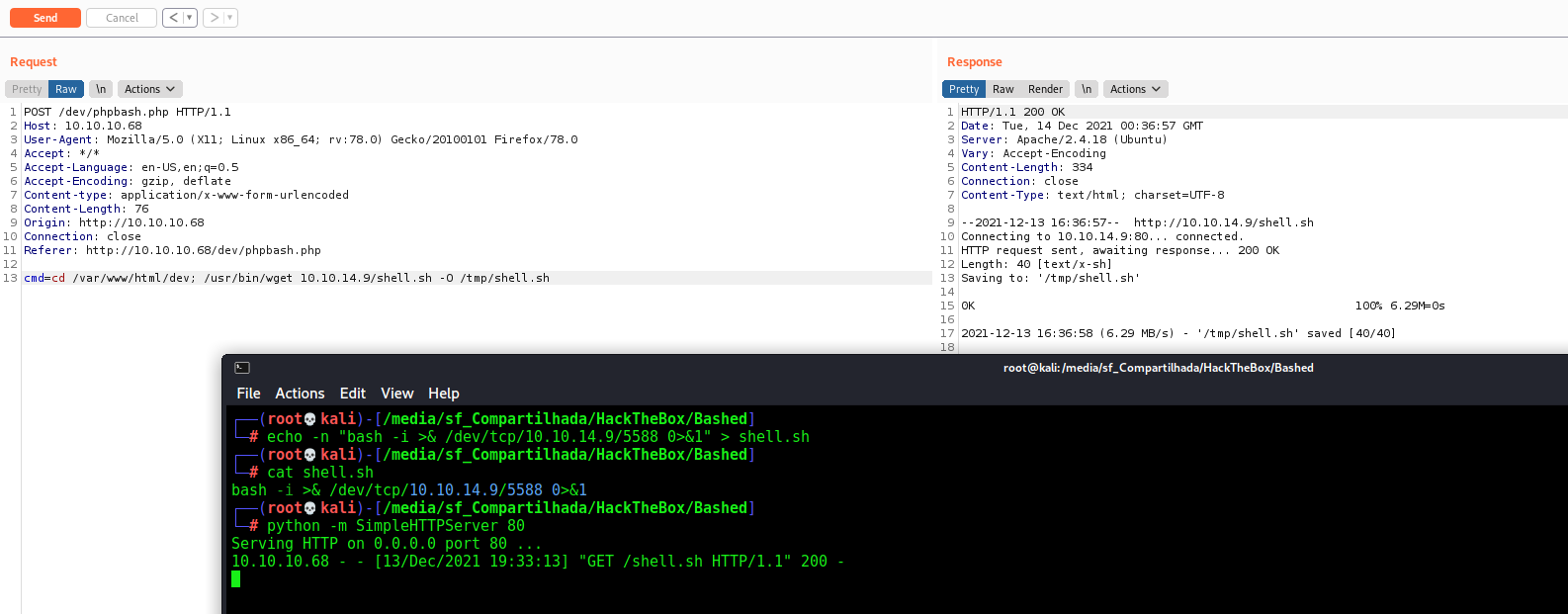Open the terminal File menu
Screen dimensions: 1568x614
[248, 394]
